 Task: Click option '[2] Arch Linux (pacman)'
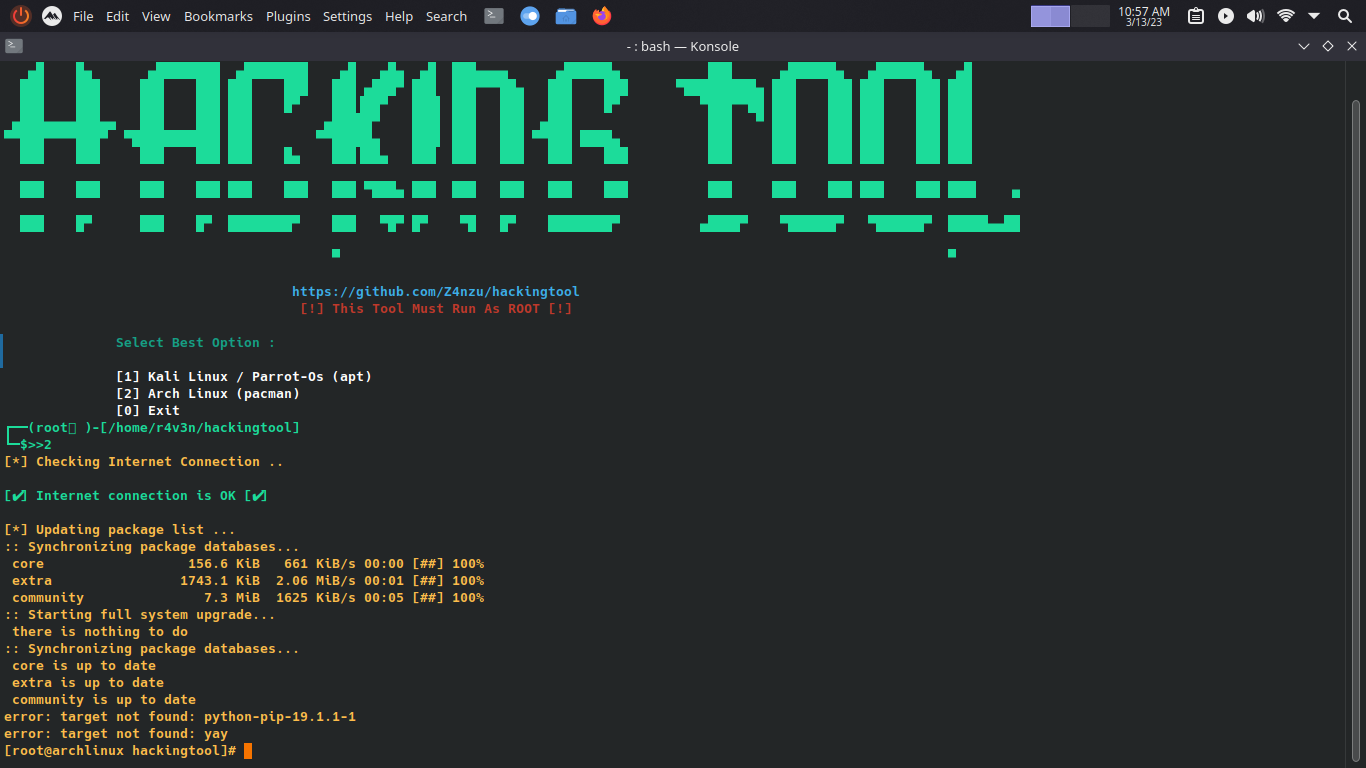(208, 394)
